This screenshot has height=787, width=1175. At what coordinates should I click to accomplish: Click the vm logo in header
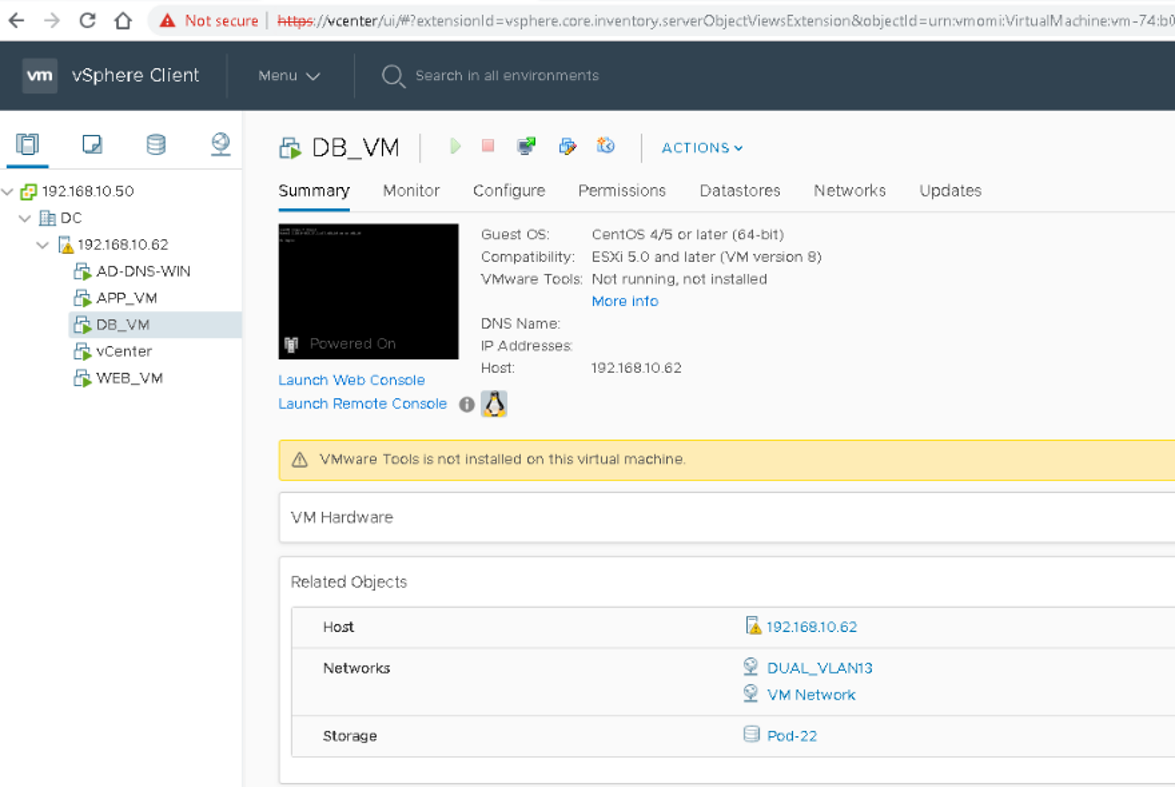pyautogui.click(x=40, y=76)
